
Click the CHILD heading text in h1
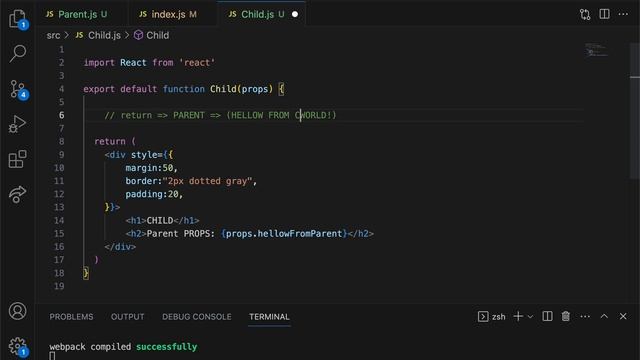coord(160,220)
